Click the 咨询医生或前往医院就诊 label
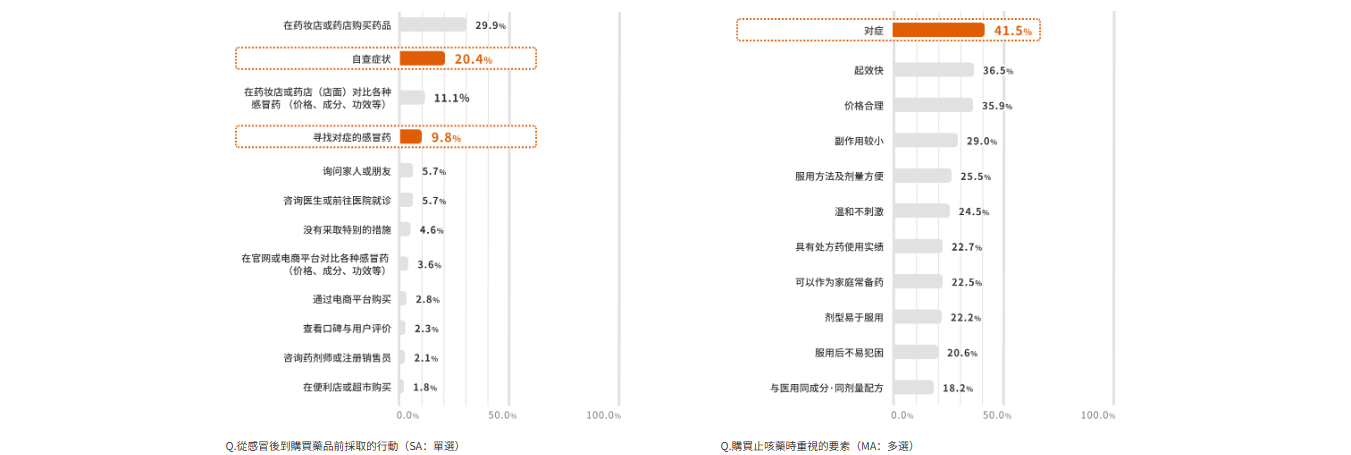 click(337, 201)
